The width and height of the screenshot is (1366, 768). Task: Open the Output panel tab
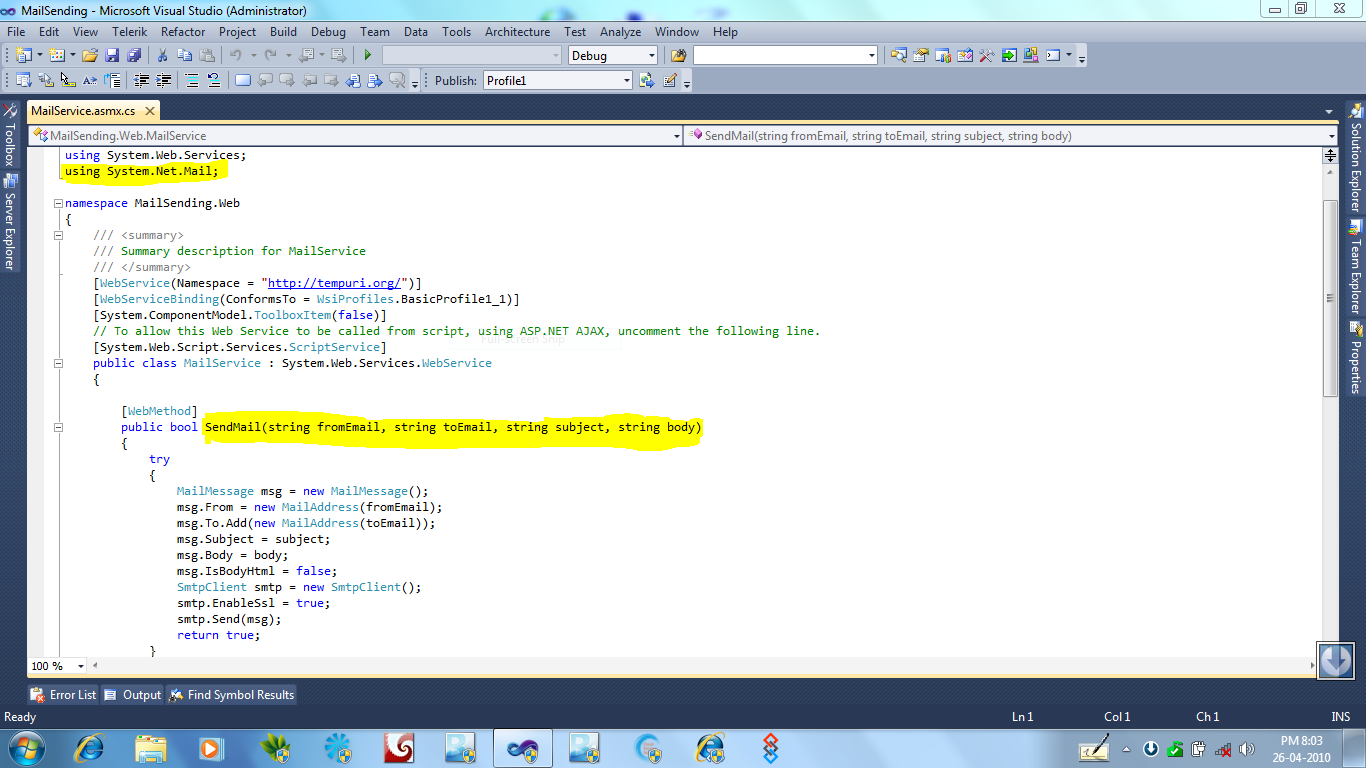click(x=133, y=695)
